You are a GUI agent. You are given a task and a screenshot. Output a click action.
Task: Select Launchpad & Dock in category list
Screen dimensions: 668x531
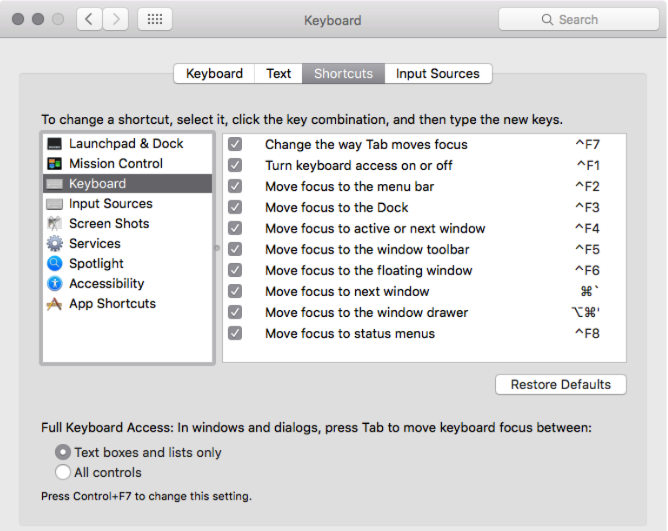click(x=127, y=144)
